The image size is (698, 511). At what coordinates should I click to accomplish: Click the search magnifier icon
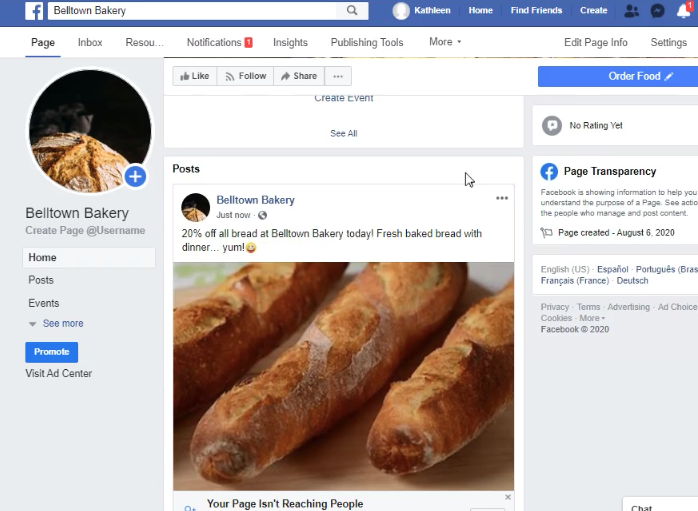[x=352, y=11]
